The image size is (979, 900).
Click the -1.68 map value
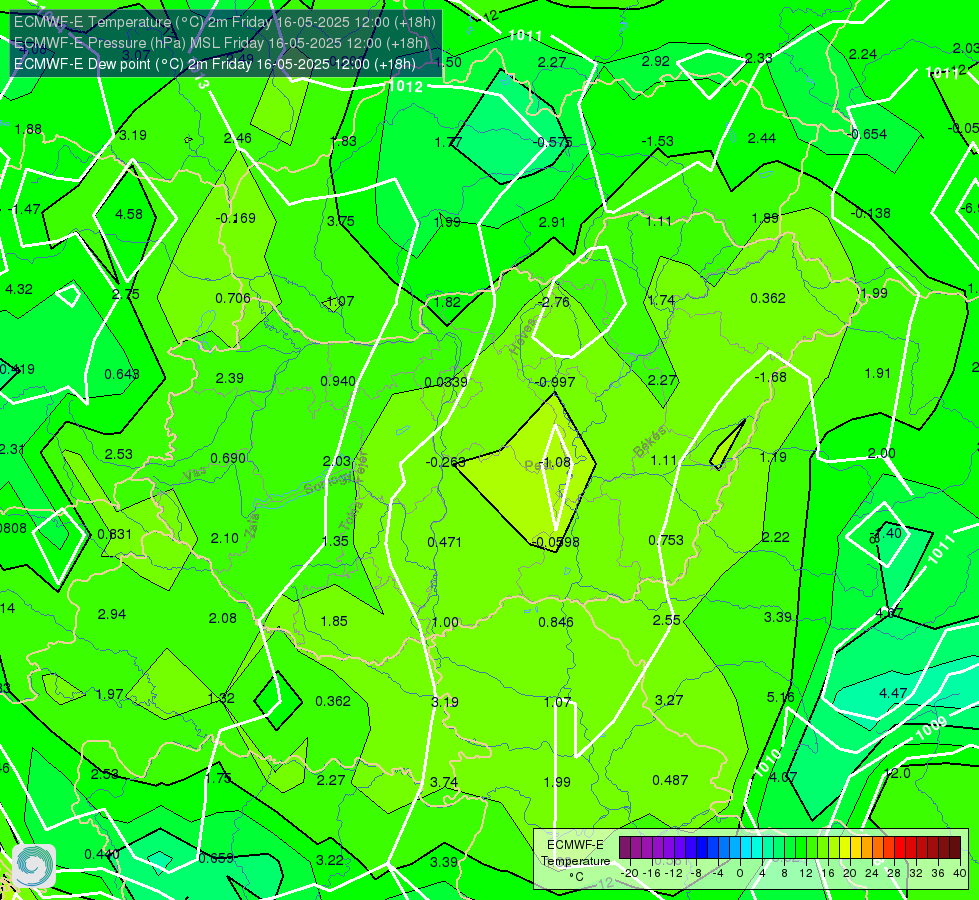(x=770, y=377)
